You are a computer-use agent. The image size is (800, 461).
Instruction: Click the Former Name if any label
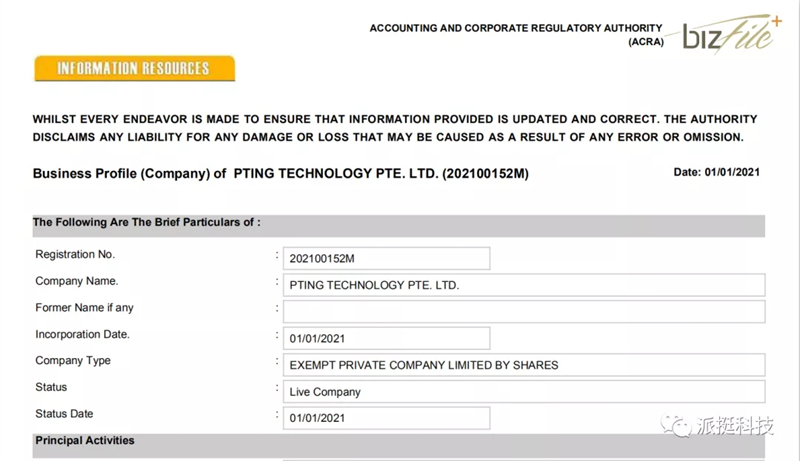[84, 308]
